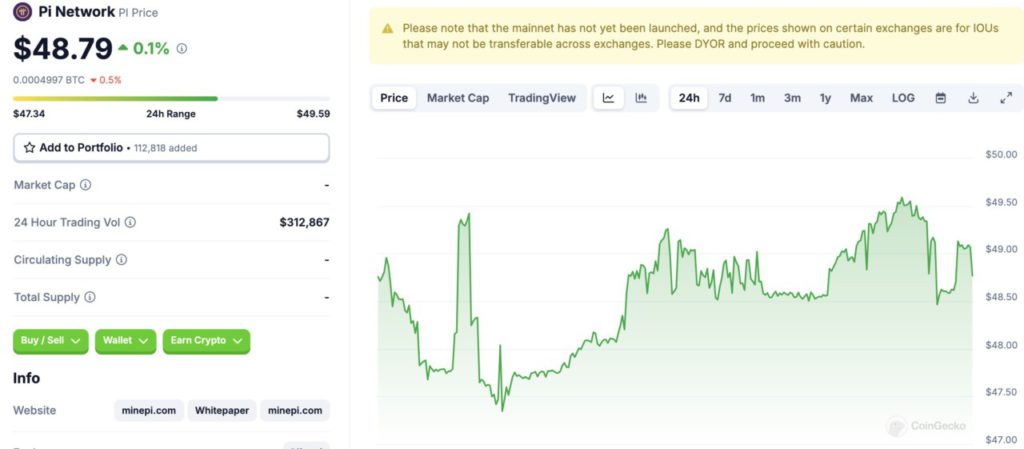The image size is (1024, 449).
Task: Download the chart data
Action: (x=973, y=98)
